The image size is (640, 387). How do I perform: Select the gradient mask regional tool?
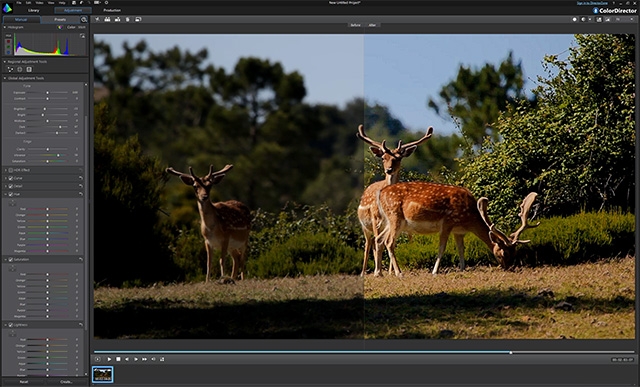[29, 69]
